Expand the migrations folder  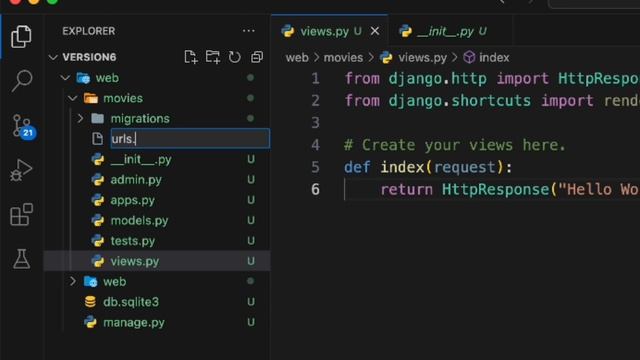pyautogui.click(x=80, y=118)
